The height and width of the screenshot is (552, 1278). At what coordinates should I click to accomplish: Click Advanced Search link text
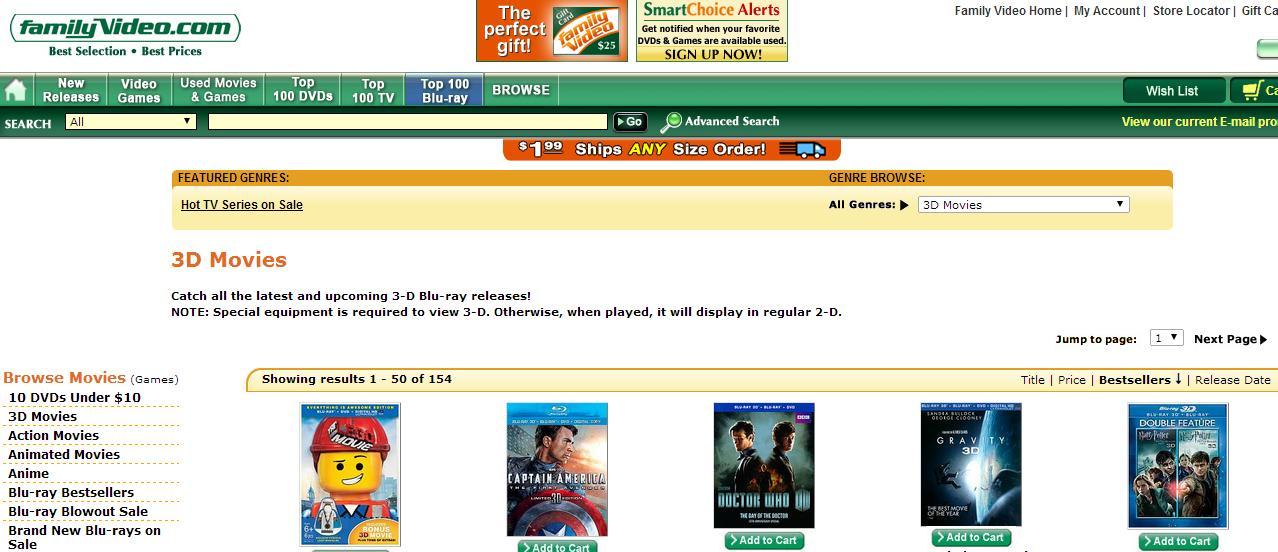732,121
